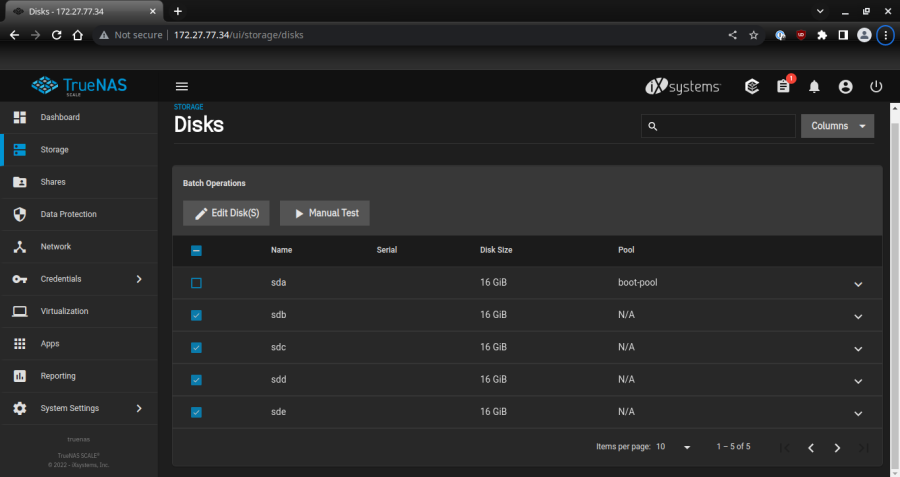Viewport: 900px width, 477px height.
Task: Go to next page arrow in paginator
Action: point(837,447)
